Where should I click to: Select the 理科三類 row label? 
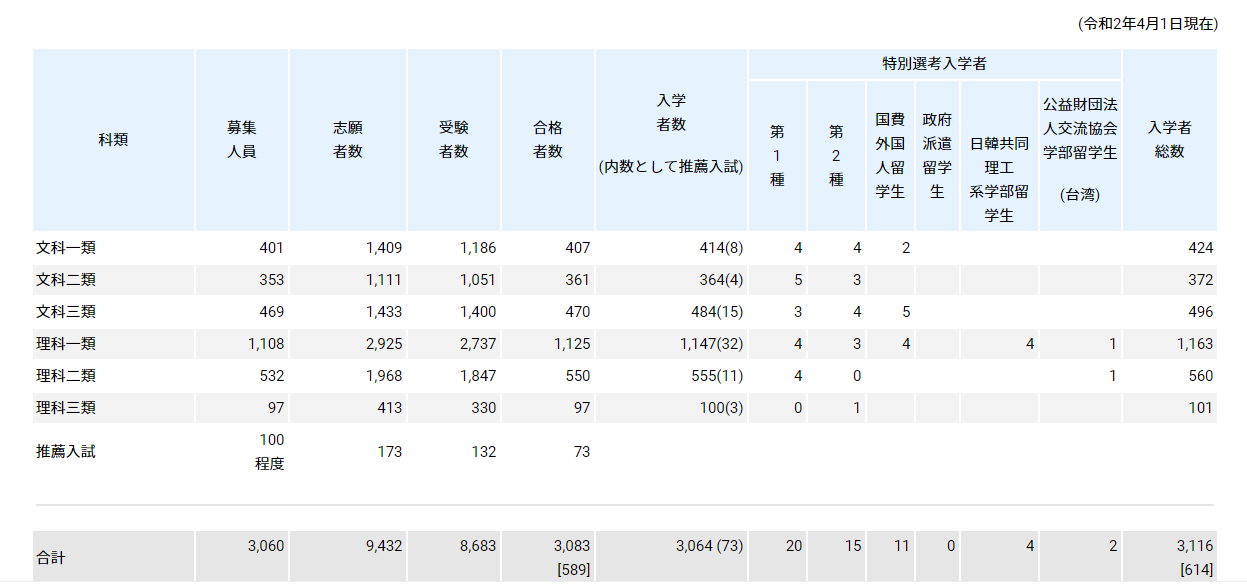[66, 408]
